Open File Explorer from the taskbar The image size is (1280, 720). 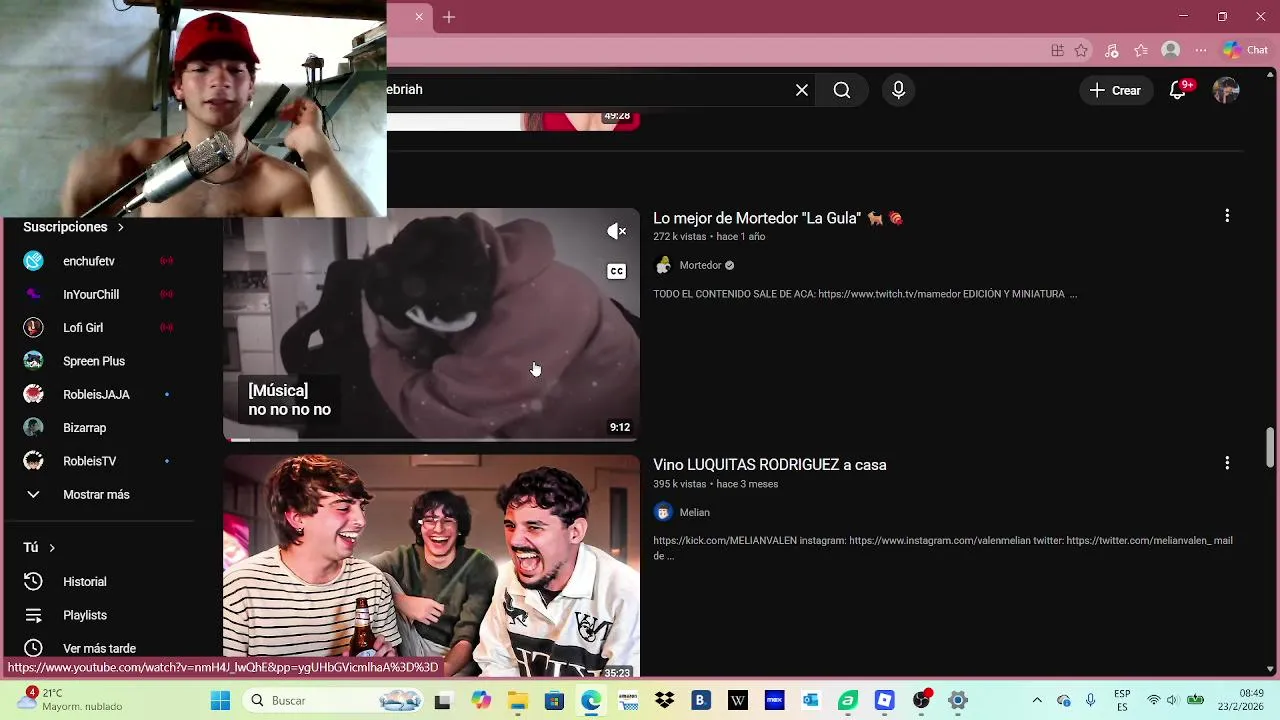click(518, 701)
